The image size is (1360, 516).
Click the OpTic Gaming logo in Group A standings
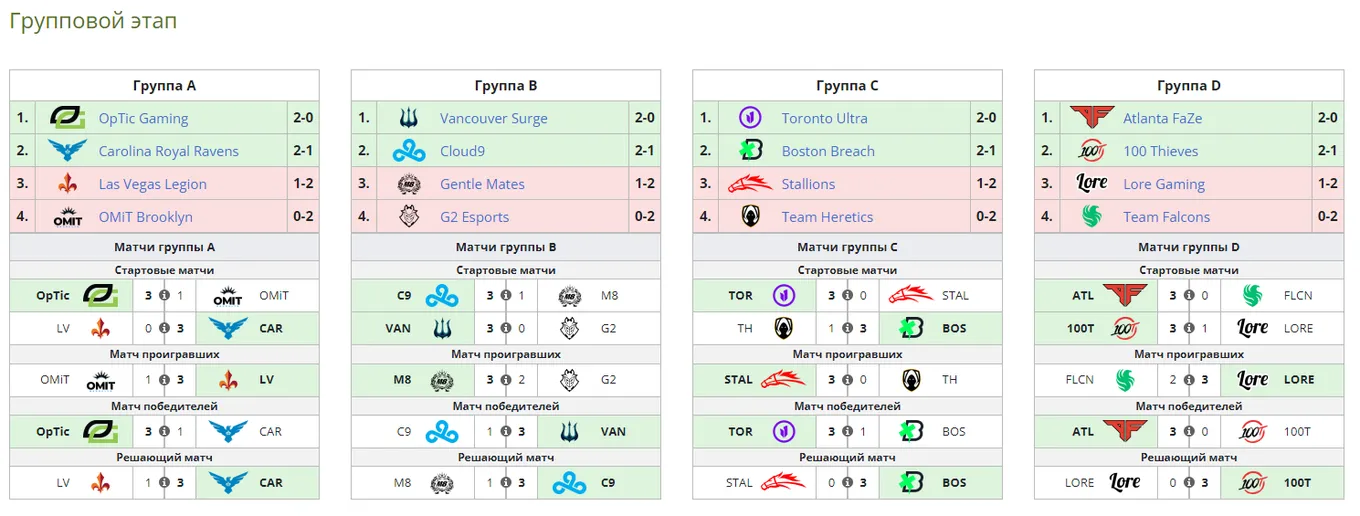pyautogui.click(x=68, y=118)
